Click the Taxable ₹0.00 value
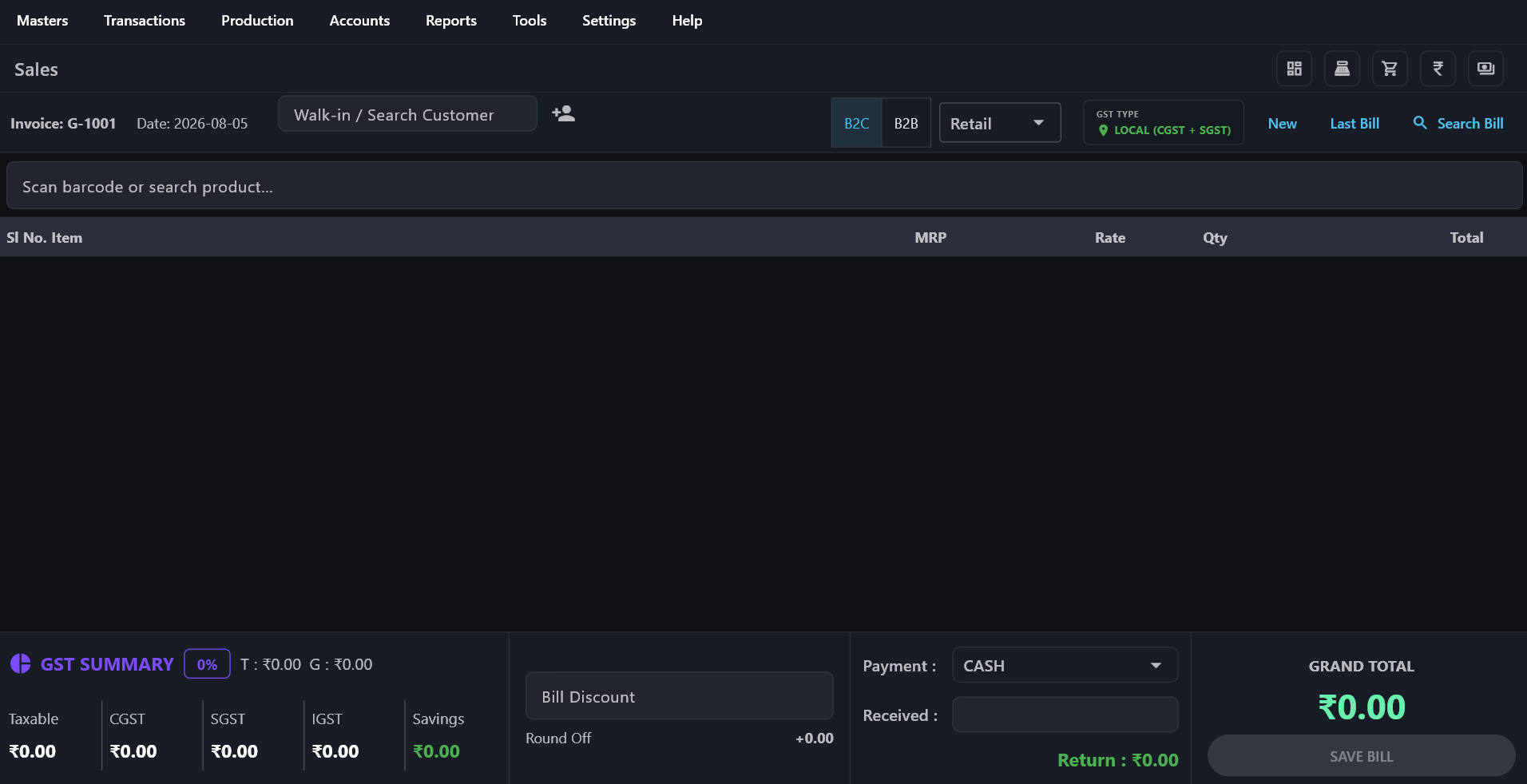1527x784 pixels. (32, 751)
